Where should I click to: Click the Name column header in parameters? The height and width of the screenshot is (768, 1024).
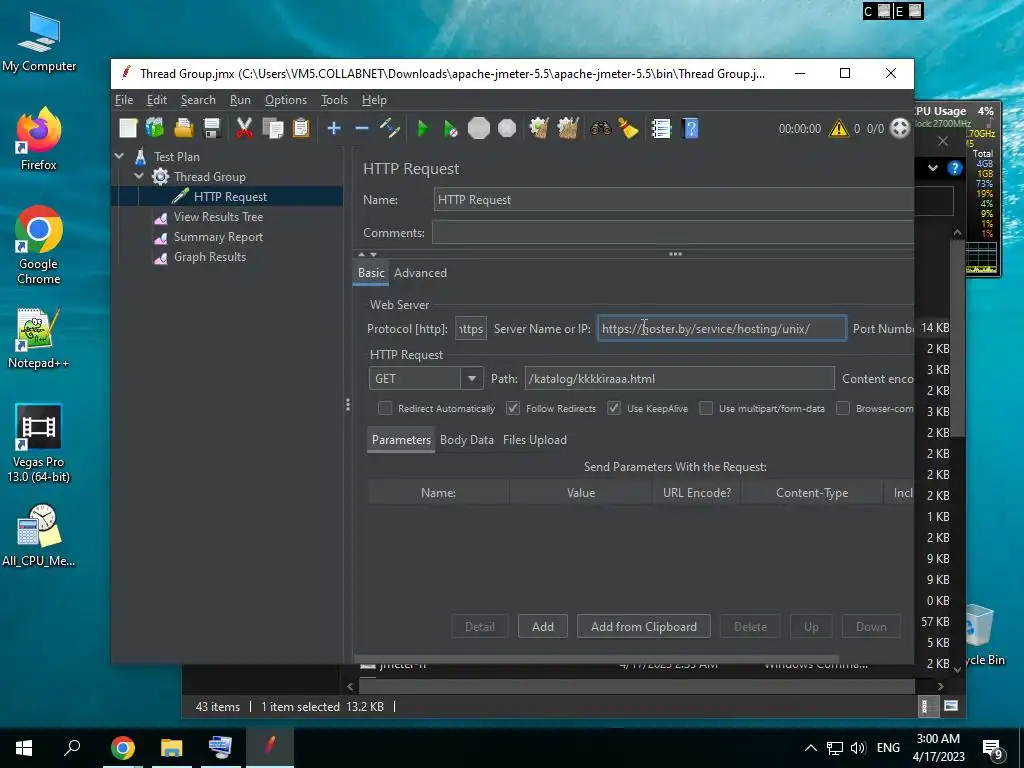[438, 493]
